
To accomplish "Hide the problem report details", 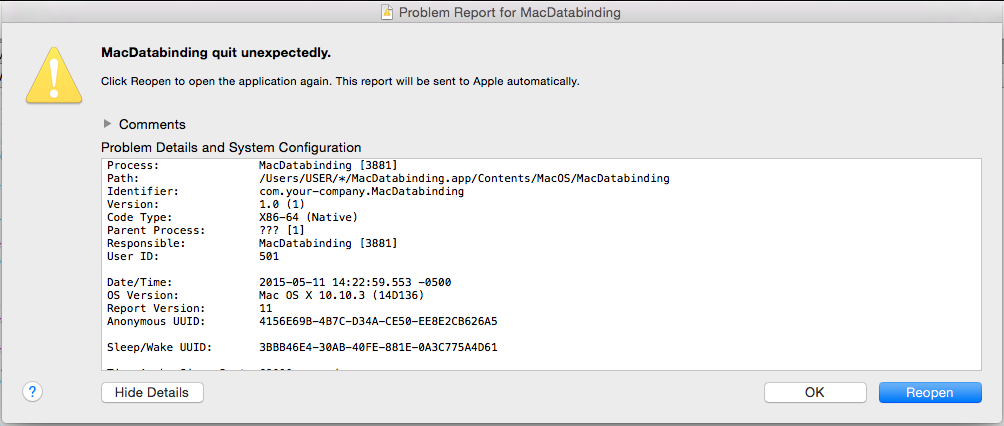I will (152, 393).
